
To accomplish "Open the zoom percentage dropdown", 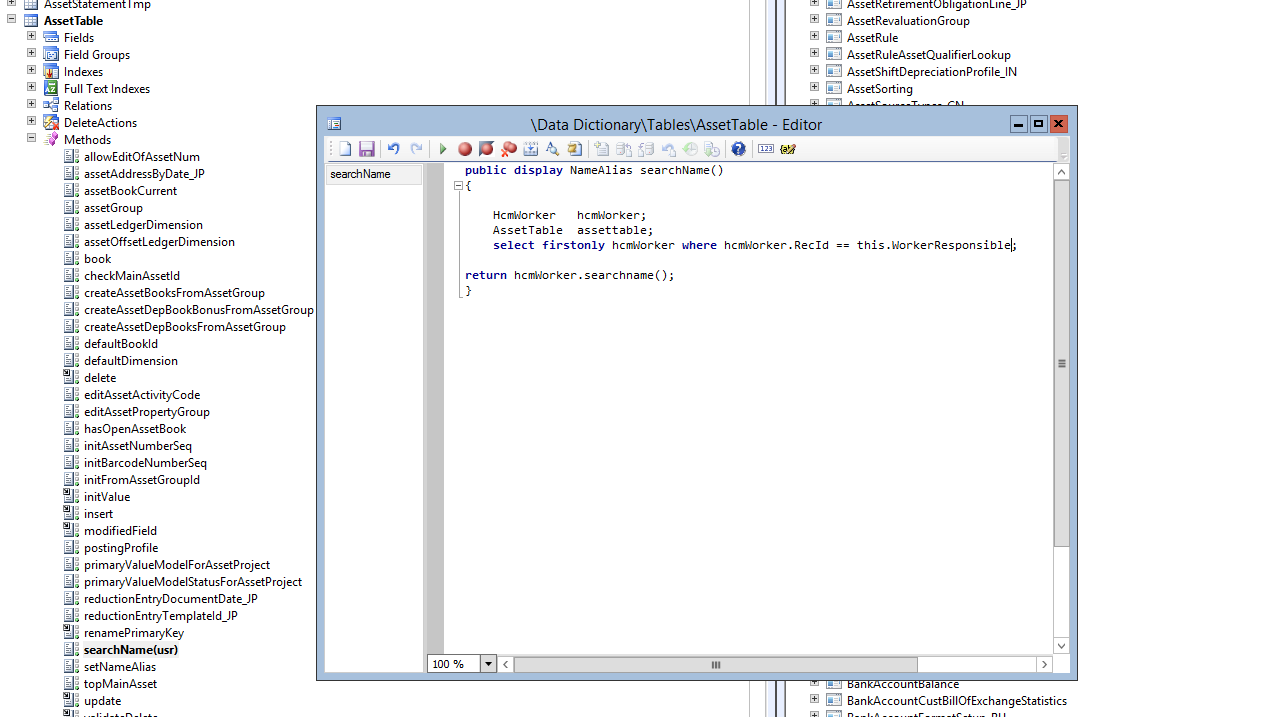I will pos(487,663).
